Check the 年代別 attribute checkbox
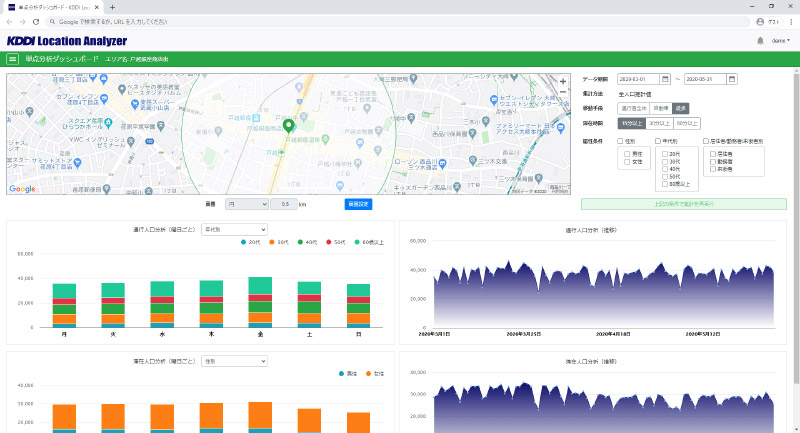 (658, 141)
